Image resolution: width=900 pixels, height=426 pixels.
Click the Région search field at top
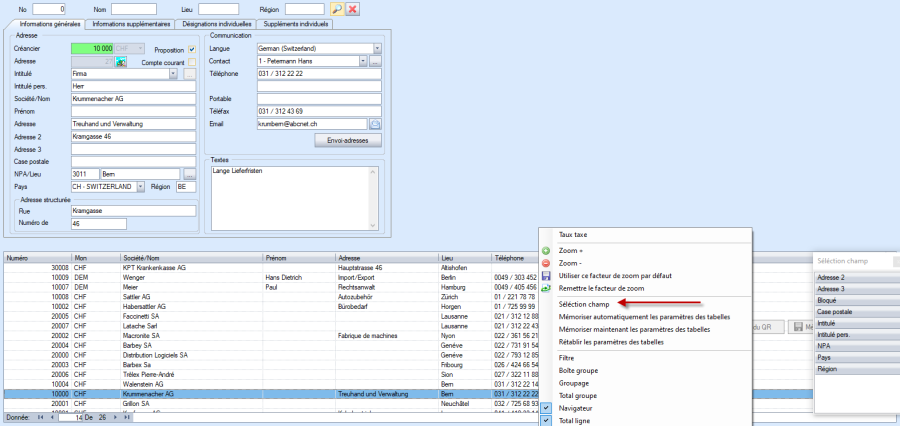[305, 9]
